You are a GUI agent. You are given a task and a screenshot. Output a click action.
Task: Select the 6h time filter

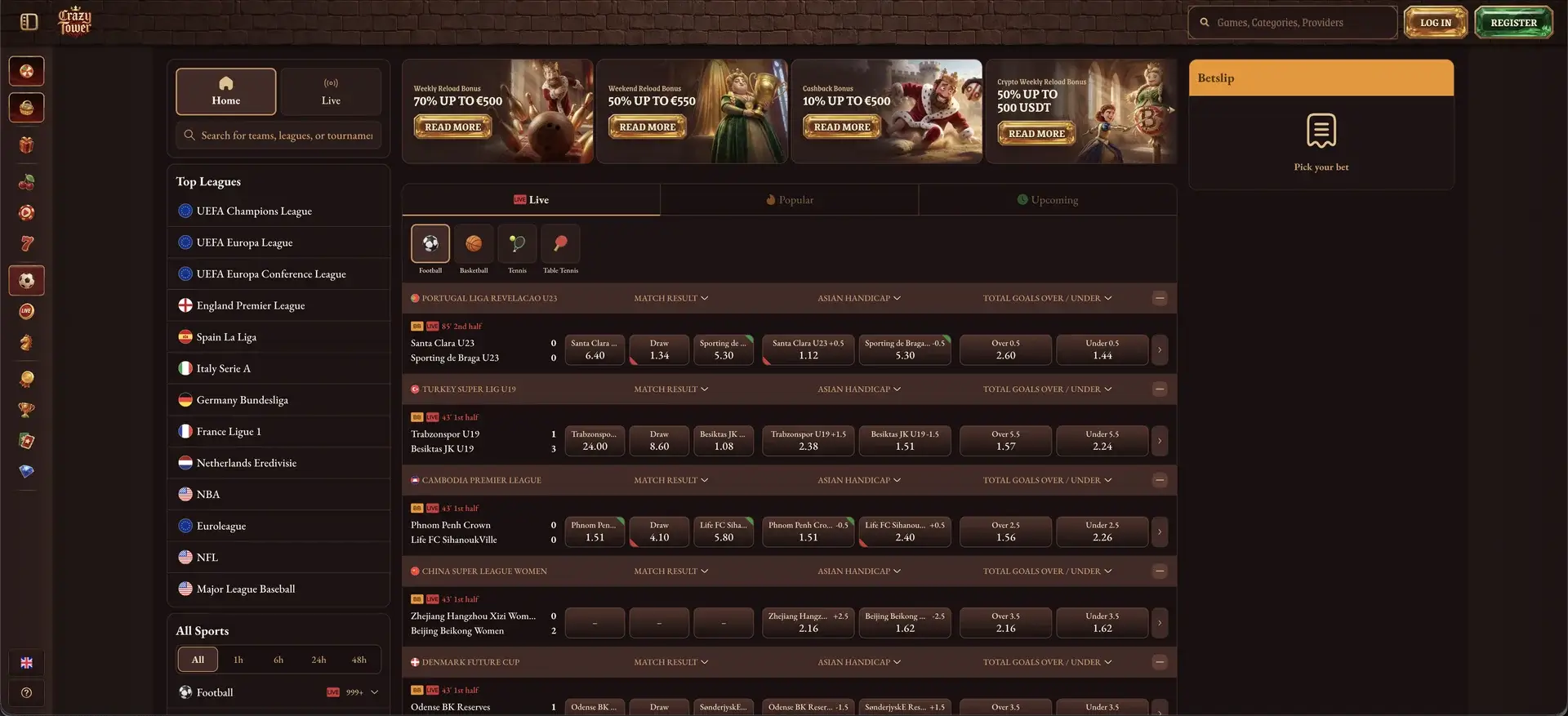(278, 660)
